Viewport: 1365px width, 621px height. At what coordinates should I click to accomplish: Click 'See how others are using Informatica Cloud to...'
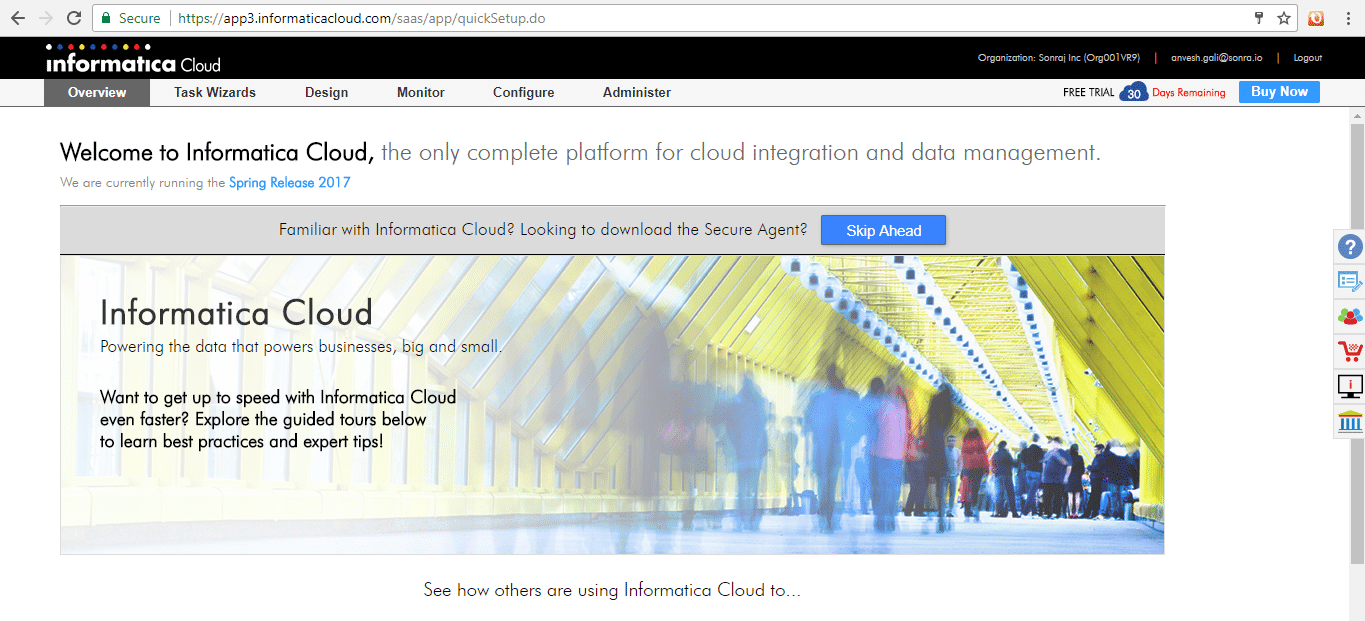pos(612,590)
